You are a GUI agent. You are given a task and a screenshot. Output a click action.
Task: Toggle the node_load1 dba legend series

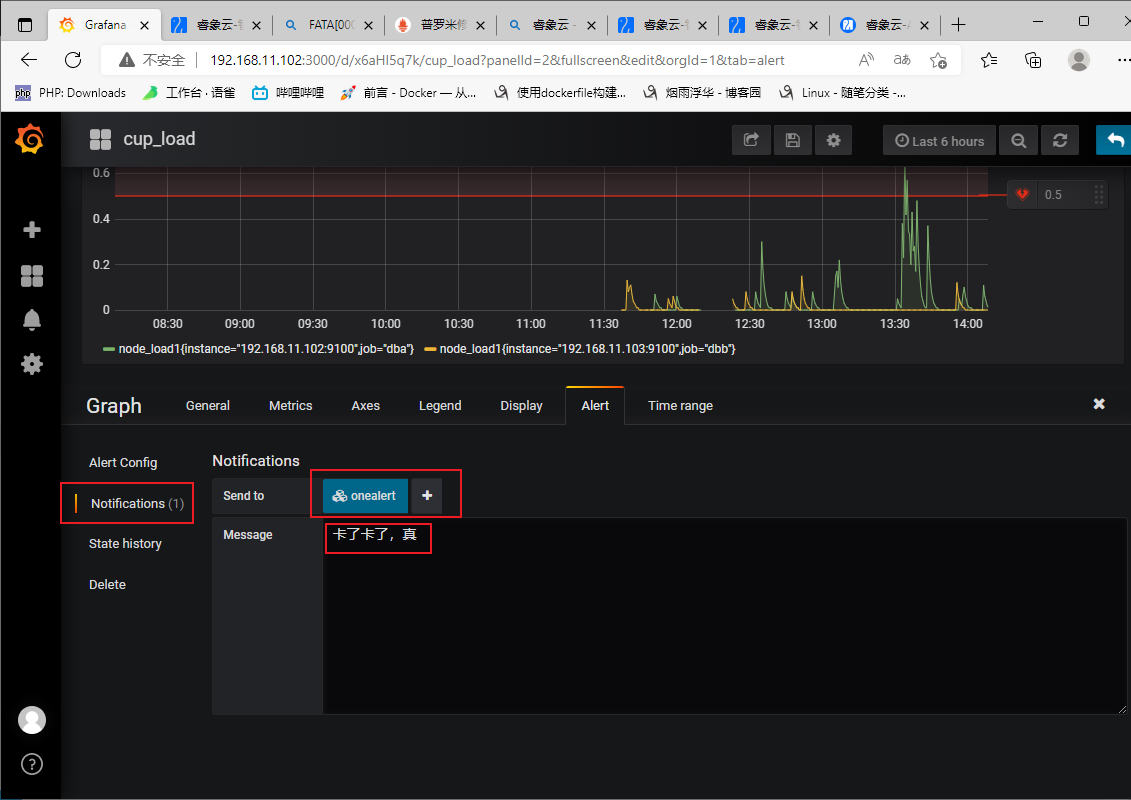coord(259,349)
